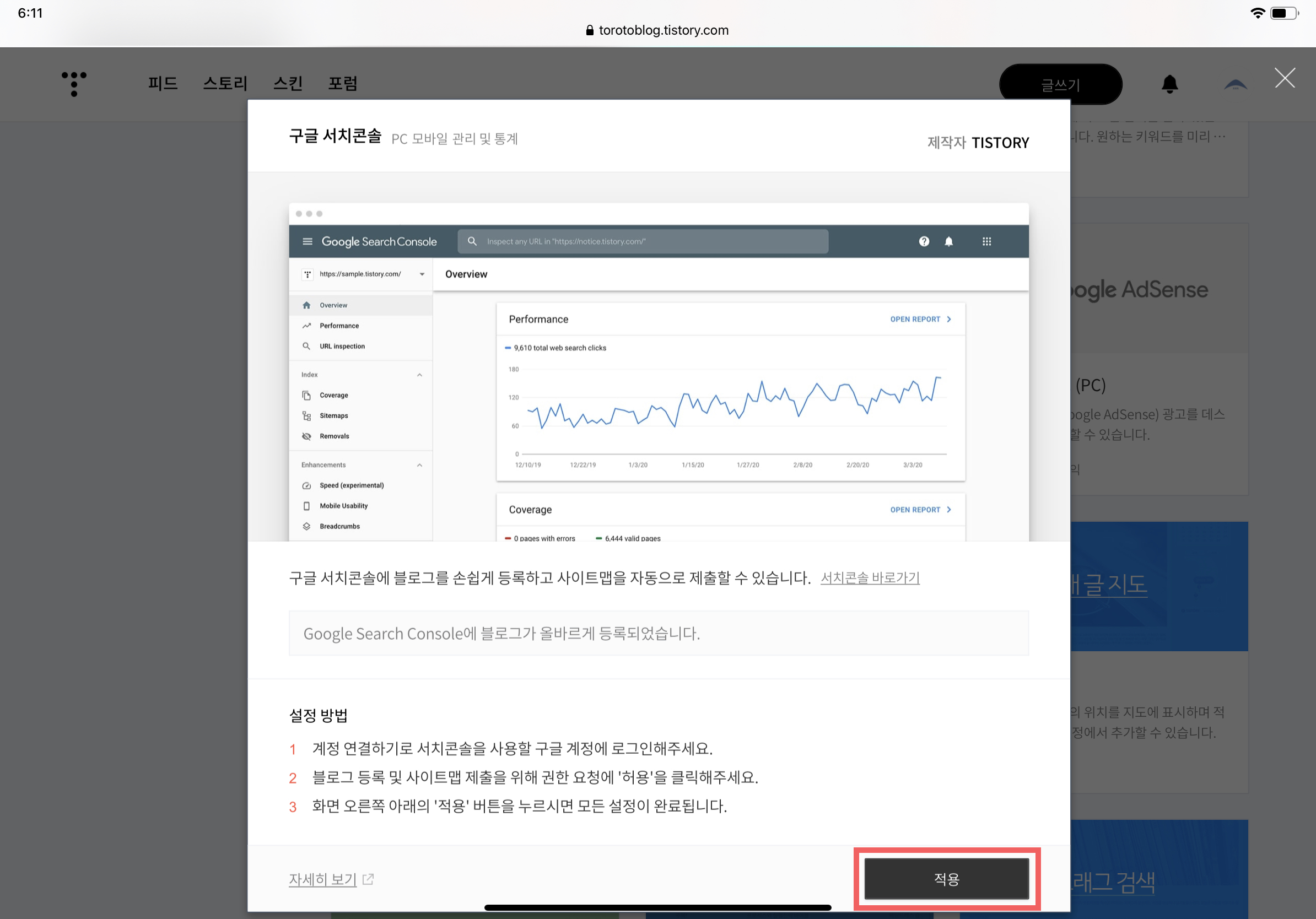Click the 글쓰기 button
The image size is (1316, 919).
click(1060, 85)
